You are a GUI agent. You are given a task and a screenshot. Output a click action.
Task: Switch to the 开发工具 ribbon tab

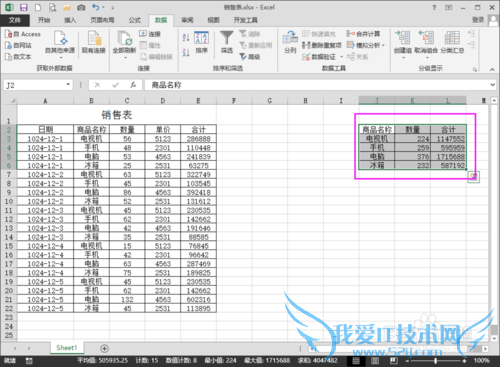pyautogui.click(x=246, y=20)
